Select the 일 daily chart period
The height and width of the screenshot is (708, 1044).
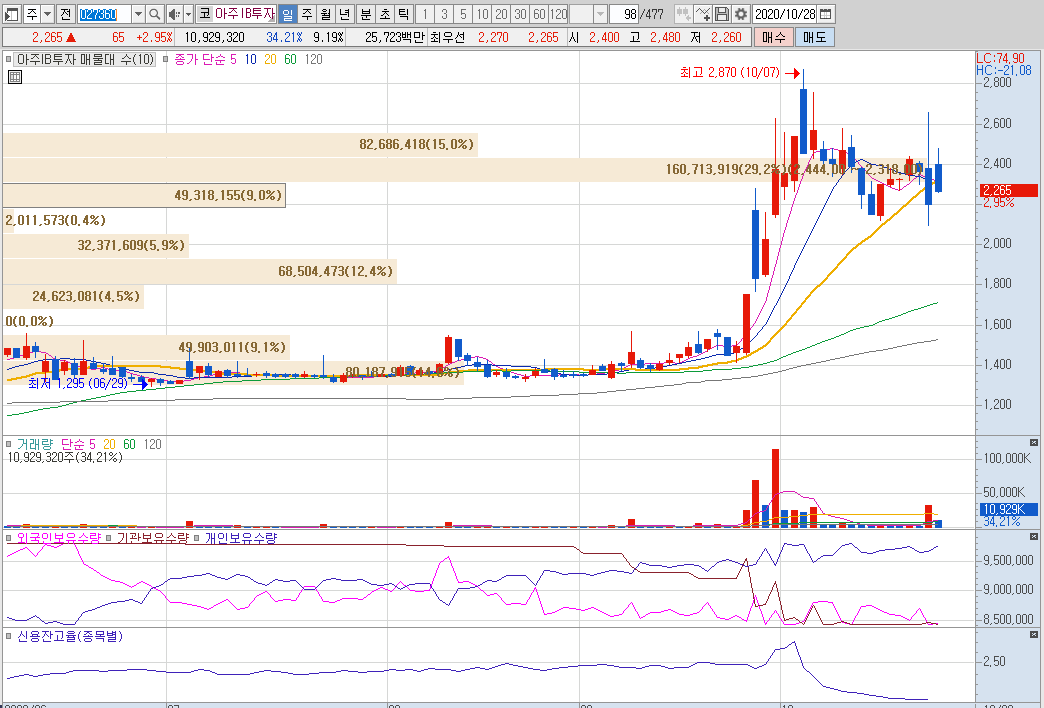[x=288, y=14]
